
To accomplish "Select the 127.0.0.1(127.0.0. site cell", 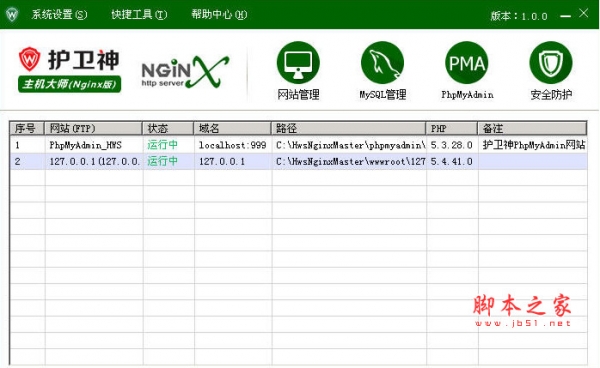I will [94, 161].
